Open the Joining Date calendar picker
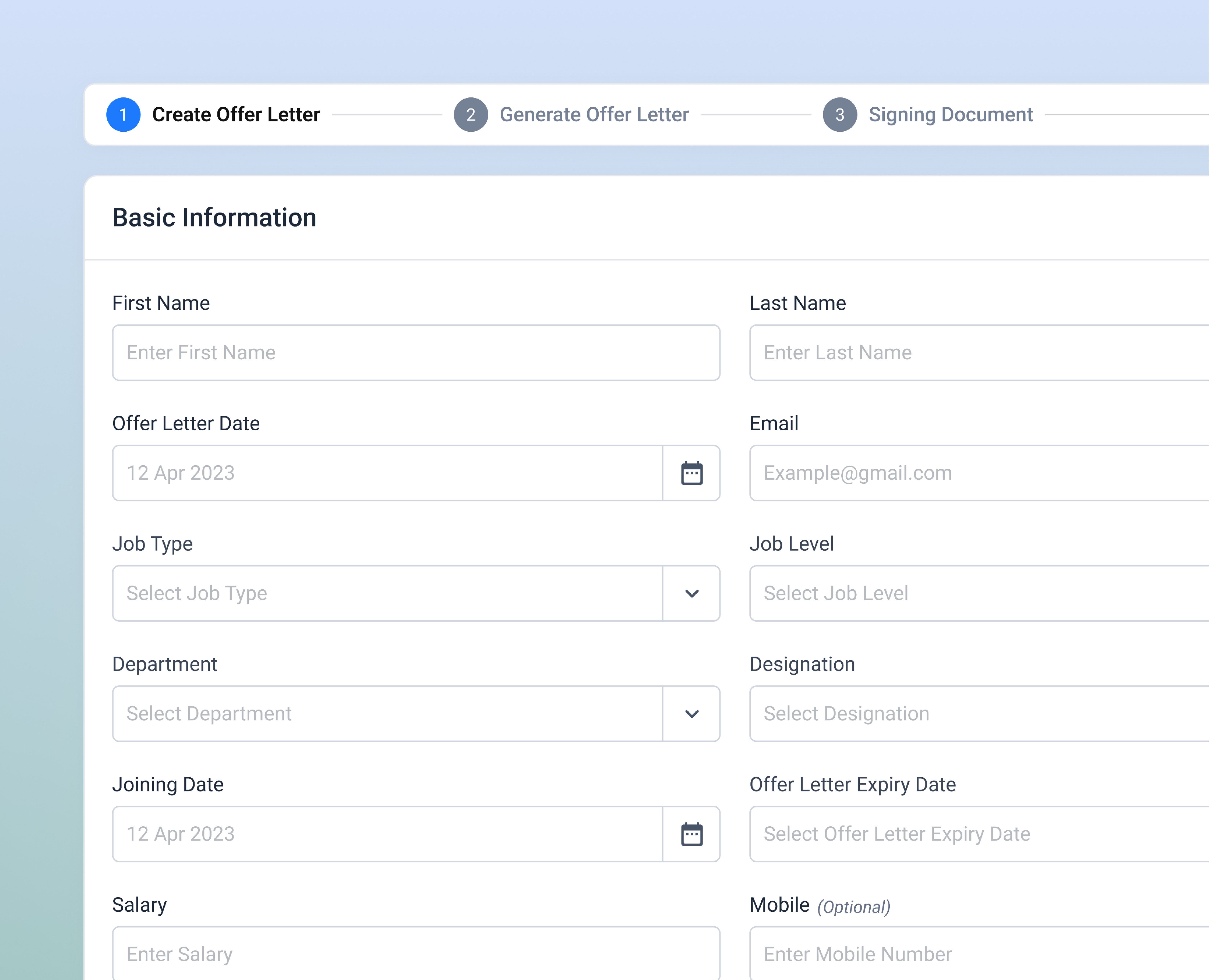The image size is (1209, 980). click(x=691, y=834)
